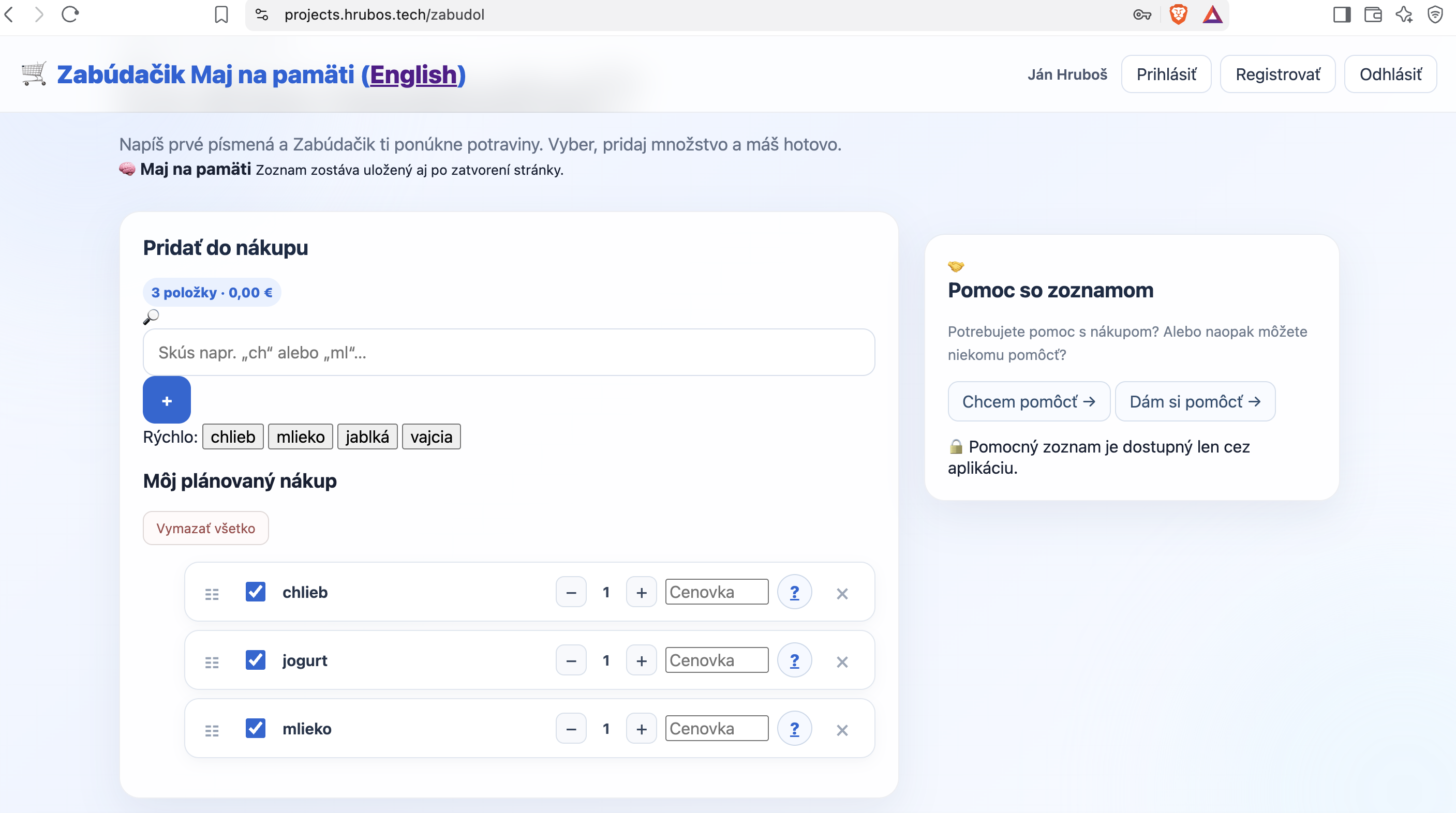
Task: Go forward using browser forward arrow
Action: (39, 14)
